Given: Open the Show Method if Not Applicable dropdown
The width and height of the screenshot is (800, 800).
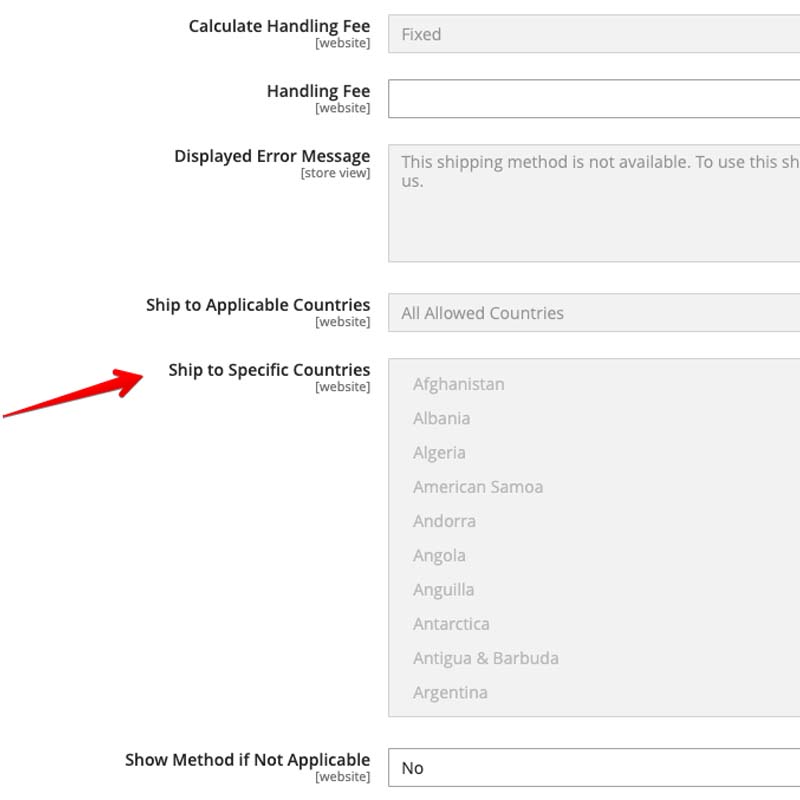Looking at the screenshot, I should coord(594,768).
